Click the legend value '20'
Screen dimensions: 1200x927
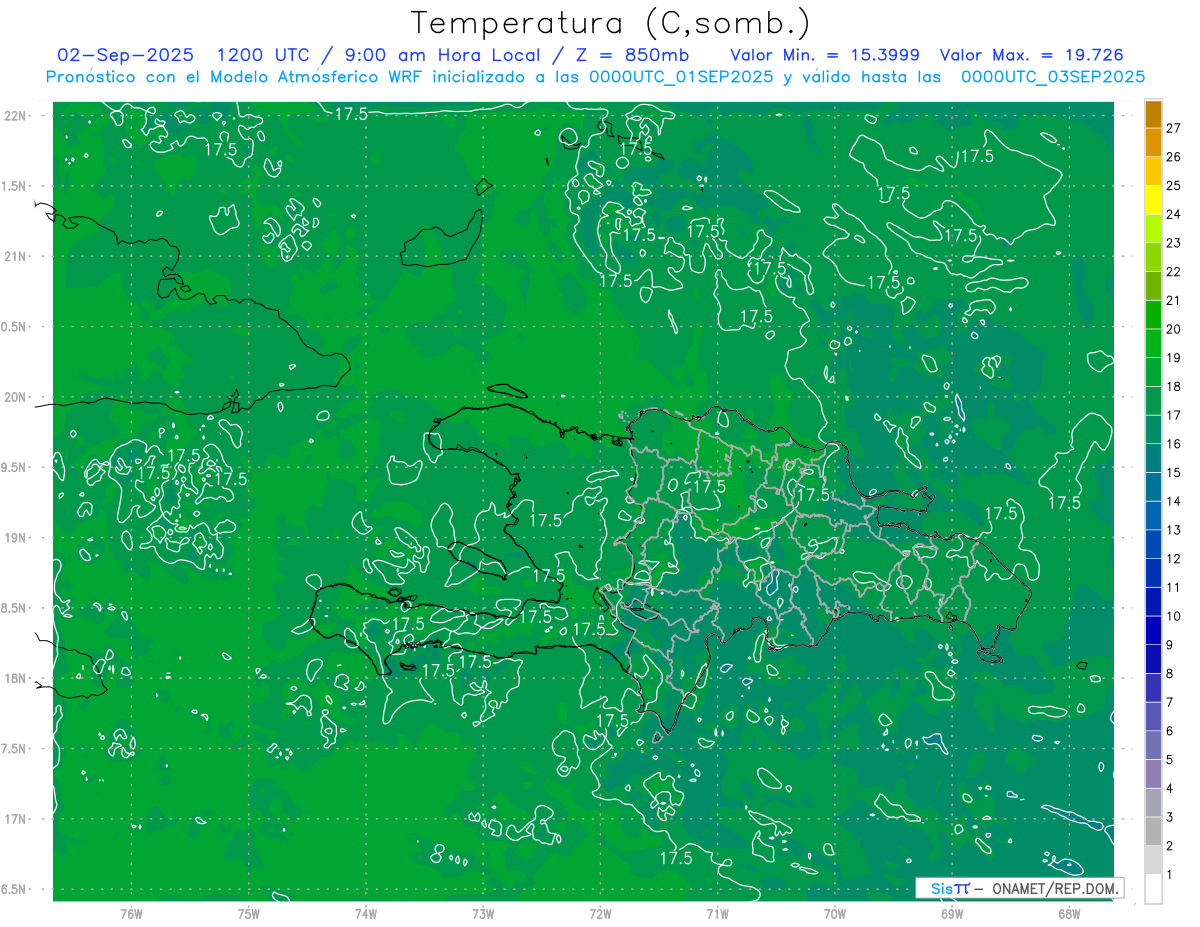click(1174, 329)
